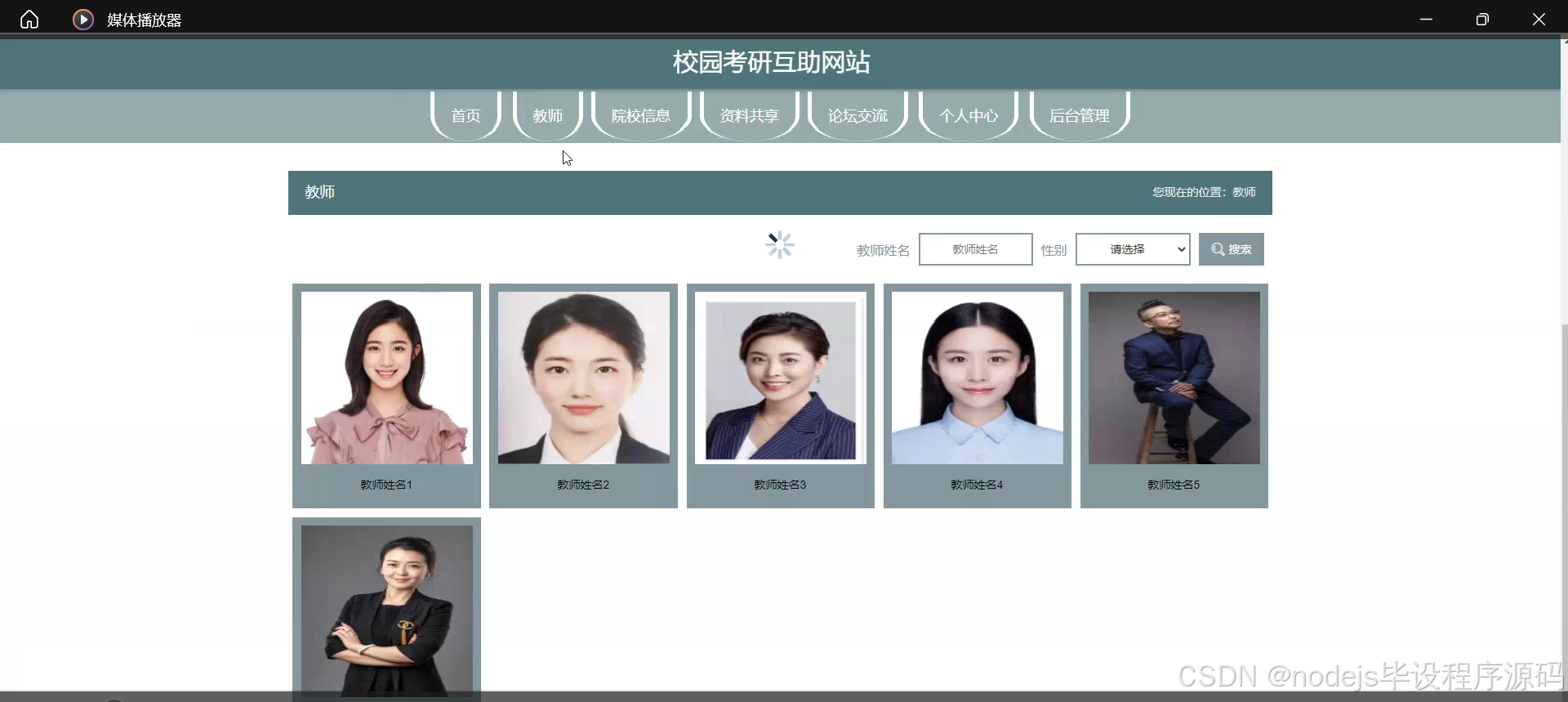This screenshot has height=702, width=1568.
Task: Click the 教师姓名3 name label
Action: coord(780,485)
